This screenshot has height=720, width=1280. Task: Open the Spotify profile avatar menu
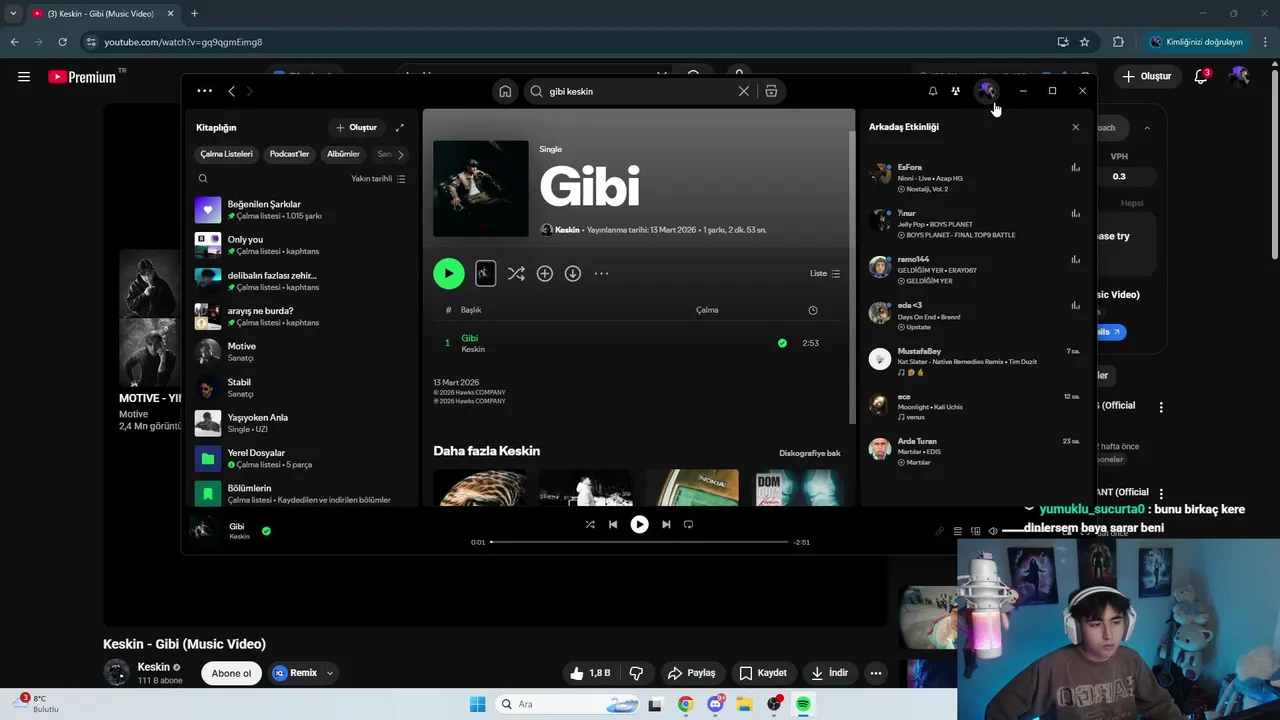click(986, 91)
